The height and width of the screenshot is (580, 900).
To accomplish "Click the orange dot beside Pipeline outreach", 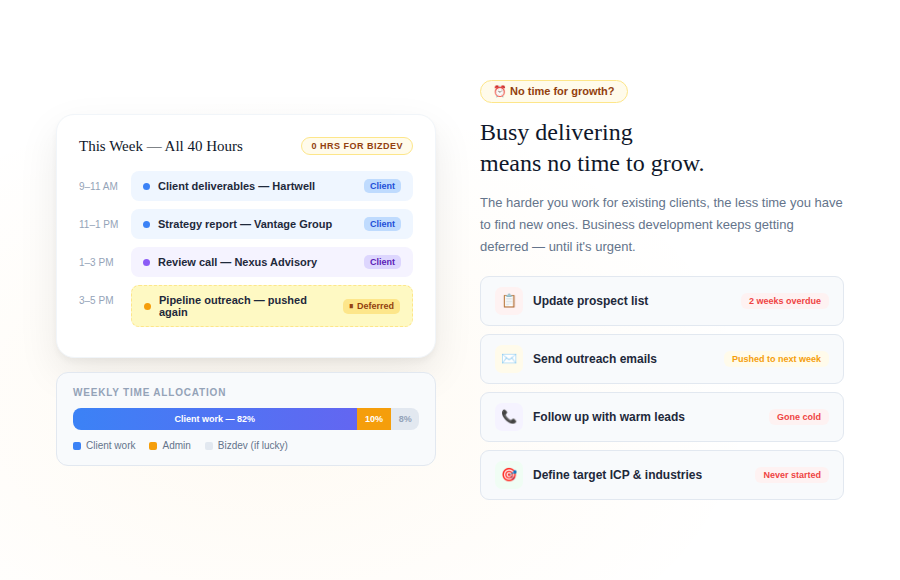I will click(148, 306).
